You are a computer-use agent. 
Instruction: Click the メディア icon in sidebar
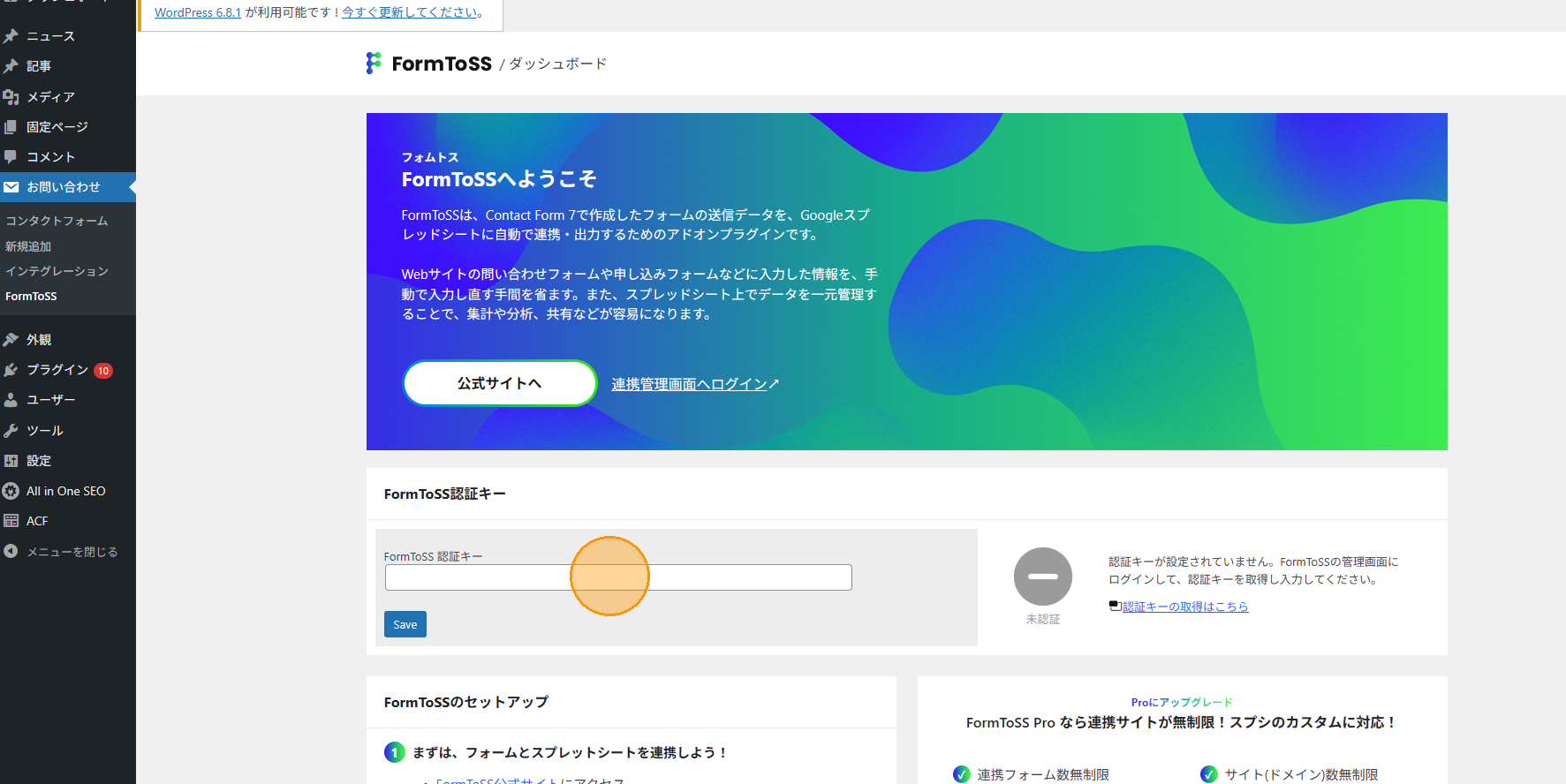(11, 97)
